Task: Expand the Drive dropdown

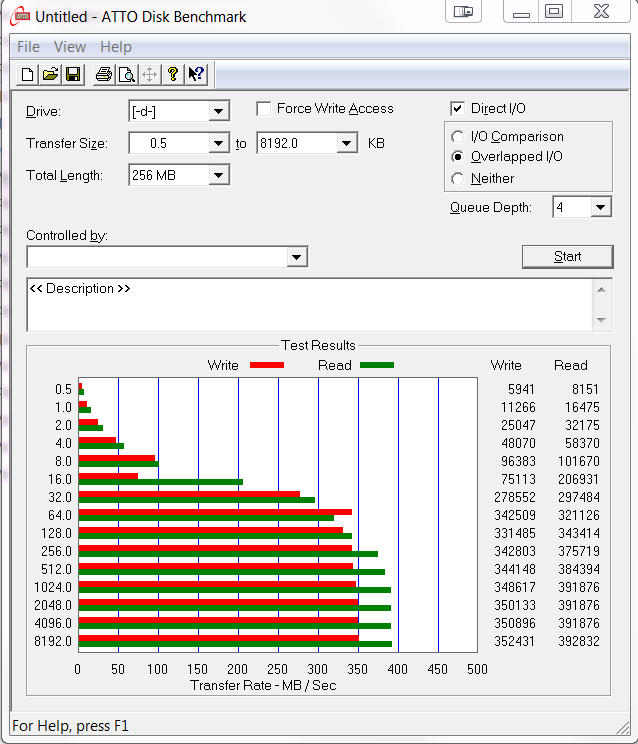Action: click(218, 112)
